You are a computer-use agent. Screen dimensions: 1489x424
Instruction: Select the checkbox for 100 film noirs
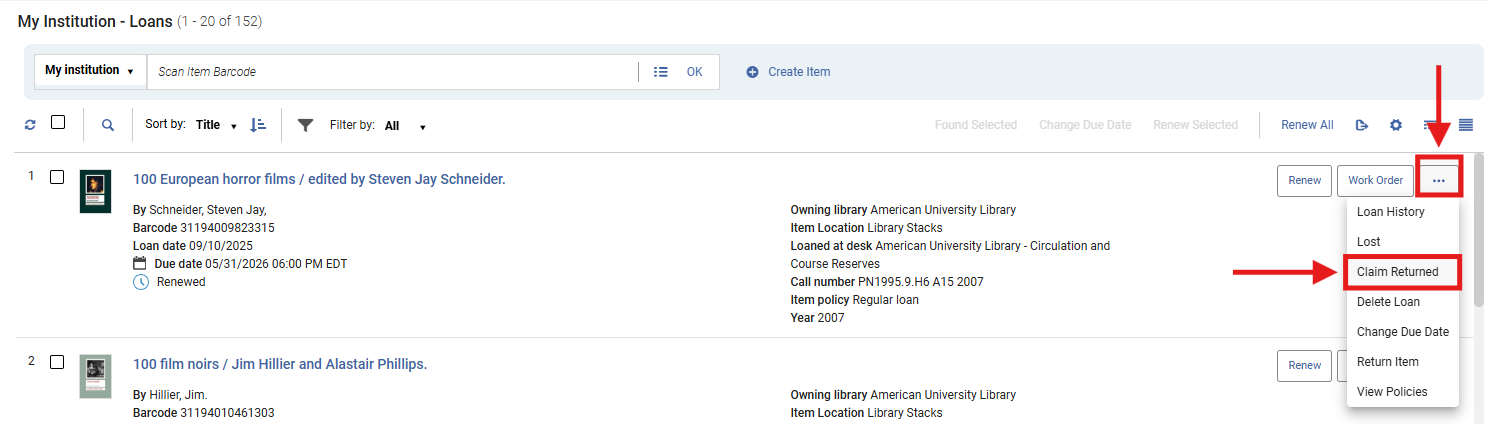(x=57, y=362)
